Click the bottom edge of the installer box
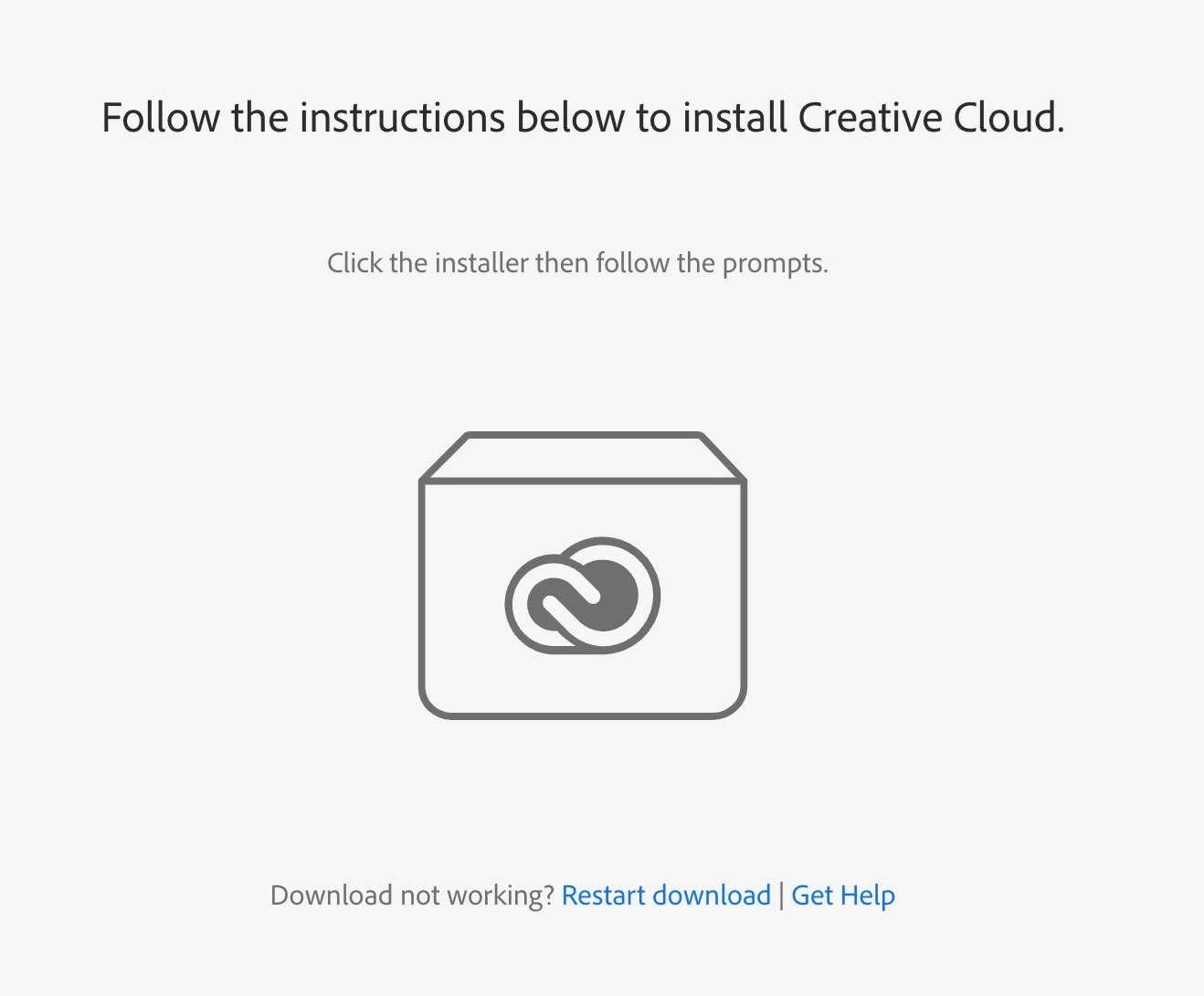Image resolution: width=1204 pixels, height=996 pixels. click(x=583, y=715)
